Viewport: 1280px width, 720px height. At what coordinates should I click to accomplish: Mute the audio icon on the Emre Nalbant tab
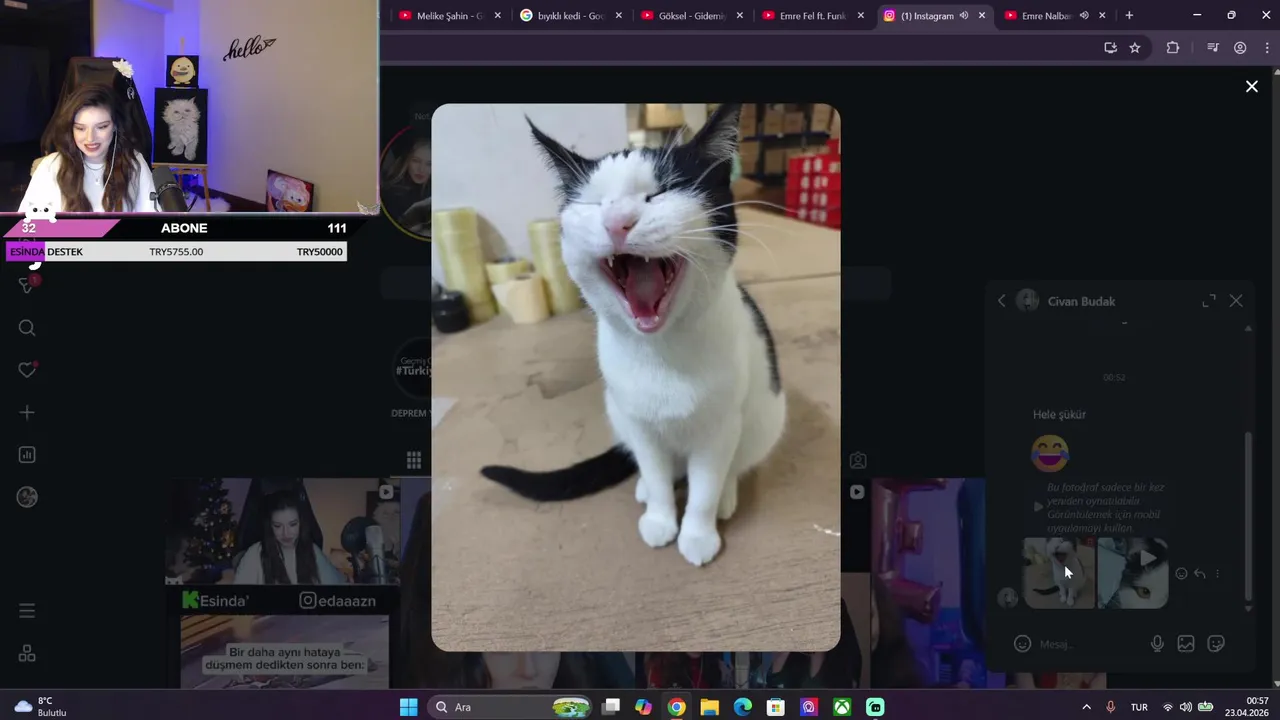pyautogui.click(x=1083, y=15)
